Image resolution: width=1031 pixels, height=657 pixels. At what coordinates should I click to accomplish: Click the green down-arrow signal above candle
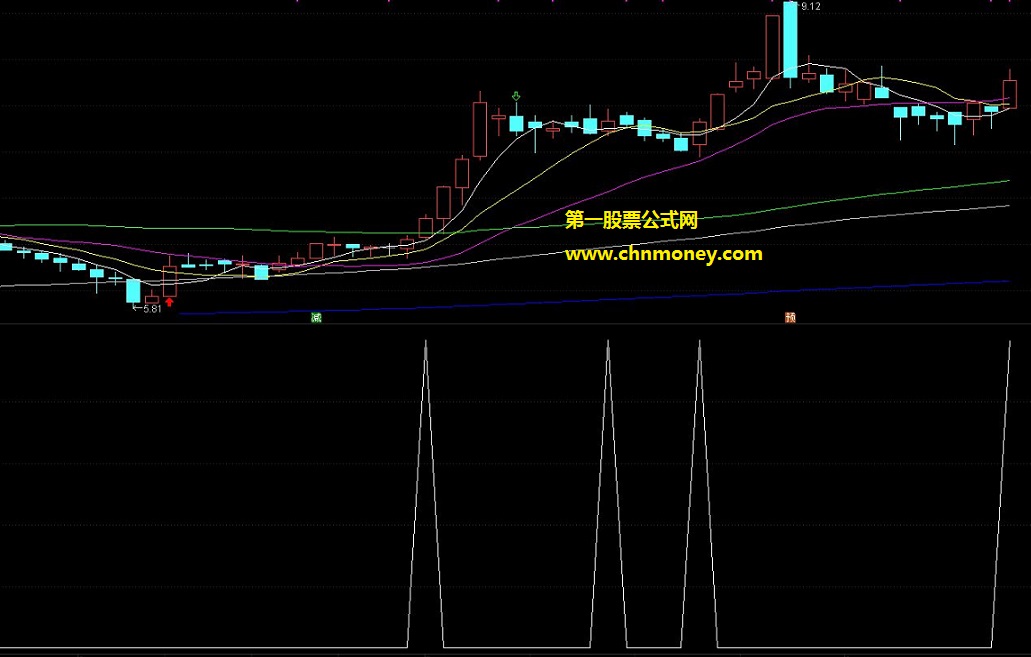click(x=516, y=97)
